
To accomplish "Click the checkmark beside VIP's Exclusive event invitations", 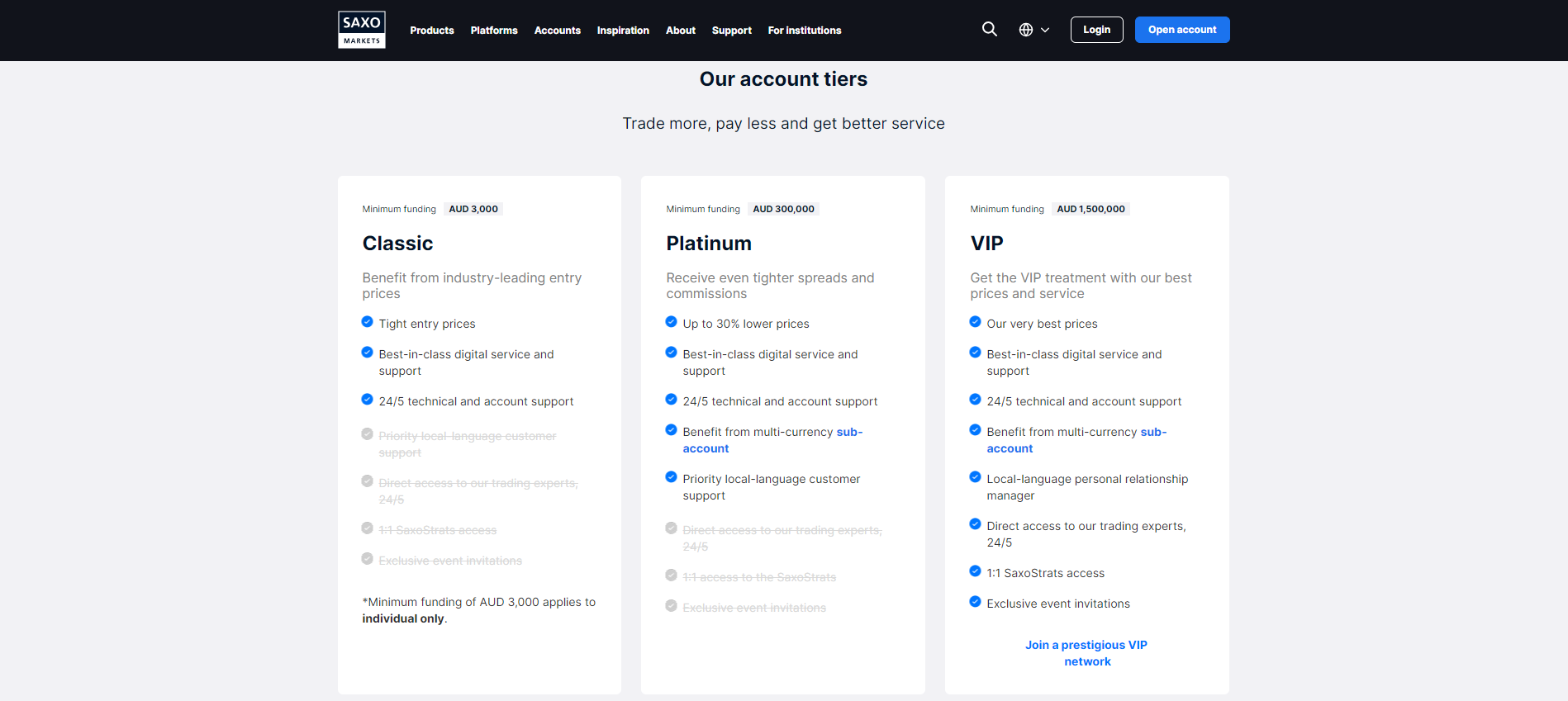I will click(976, 602).
